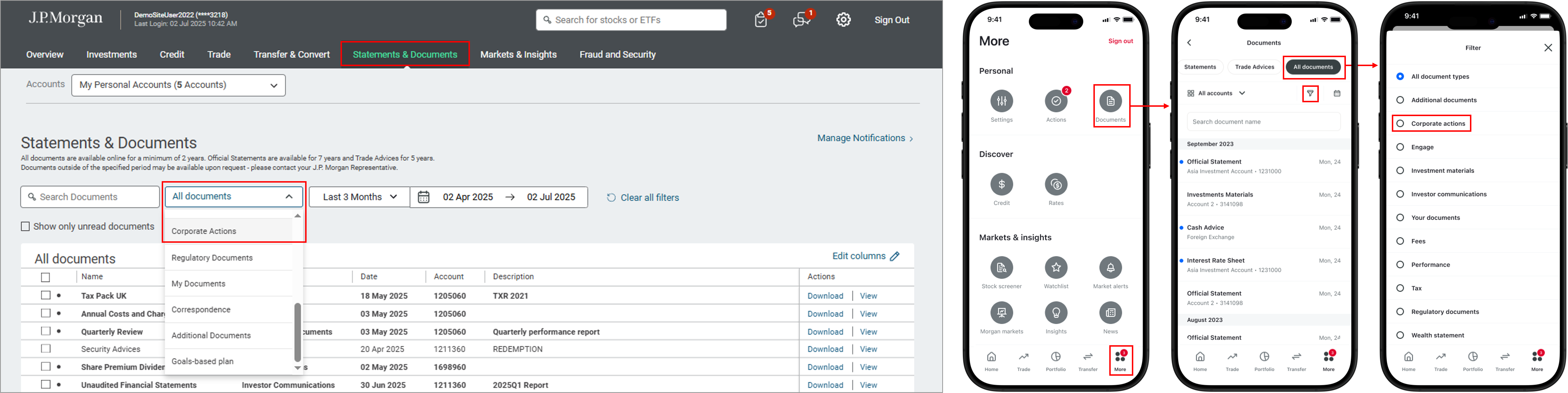Click the Sign Out button in the desktop header

click(892, 20)
